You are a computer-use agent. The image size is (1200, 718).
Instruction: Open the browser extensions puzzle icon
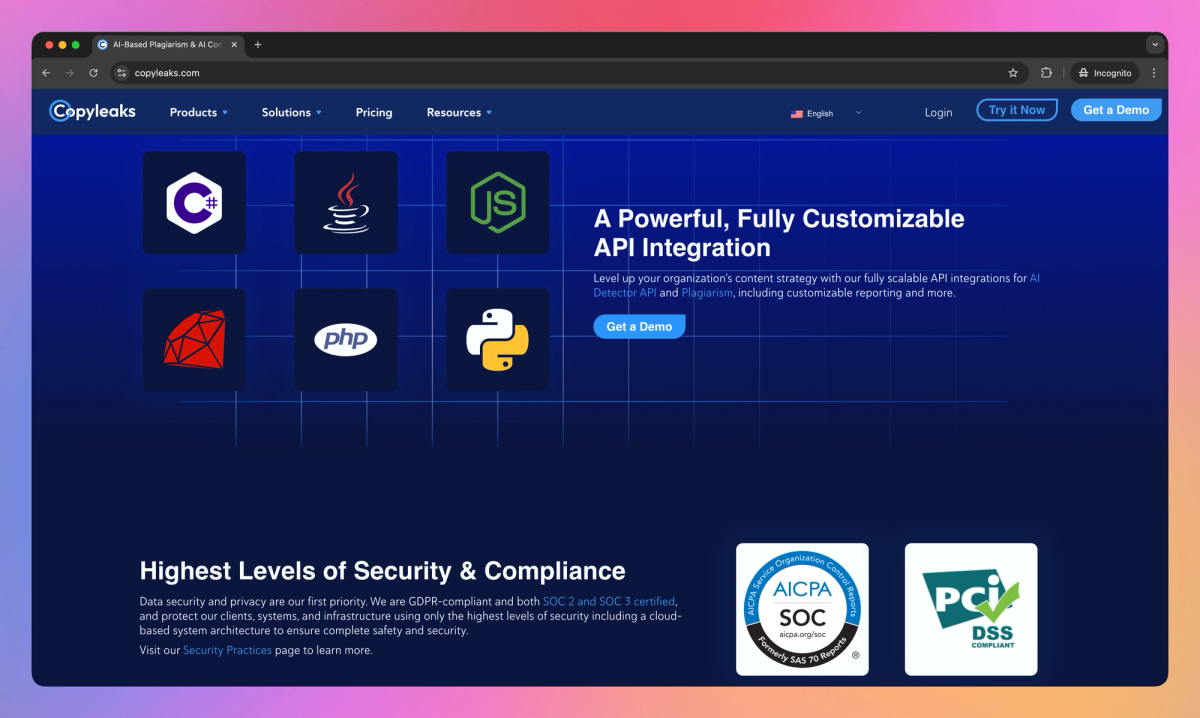[x=1046, y=73]
